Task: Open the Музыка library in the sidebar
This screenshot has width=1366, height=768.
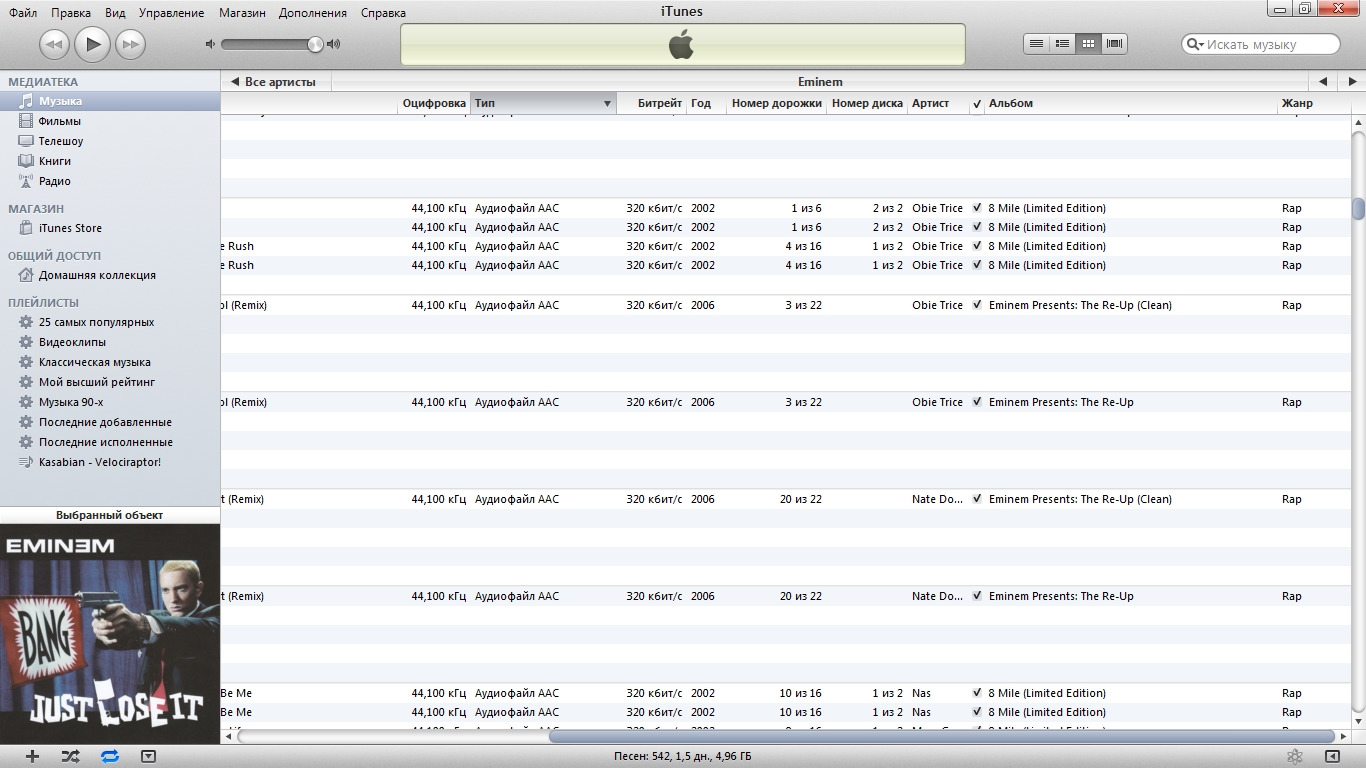Action: [x=110, y=101]
